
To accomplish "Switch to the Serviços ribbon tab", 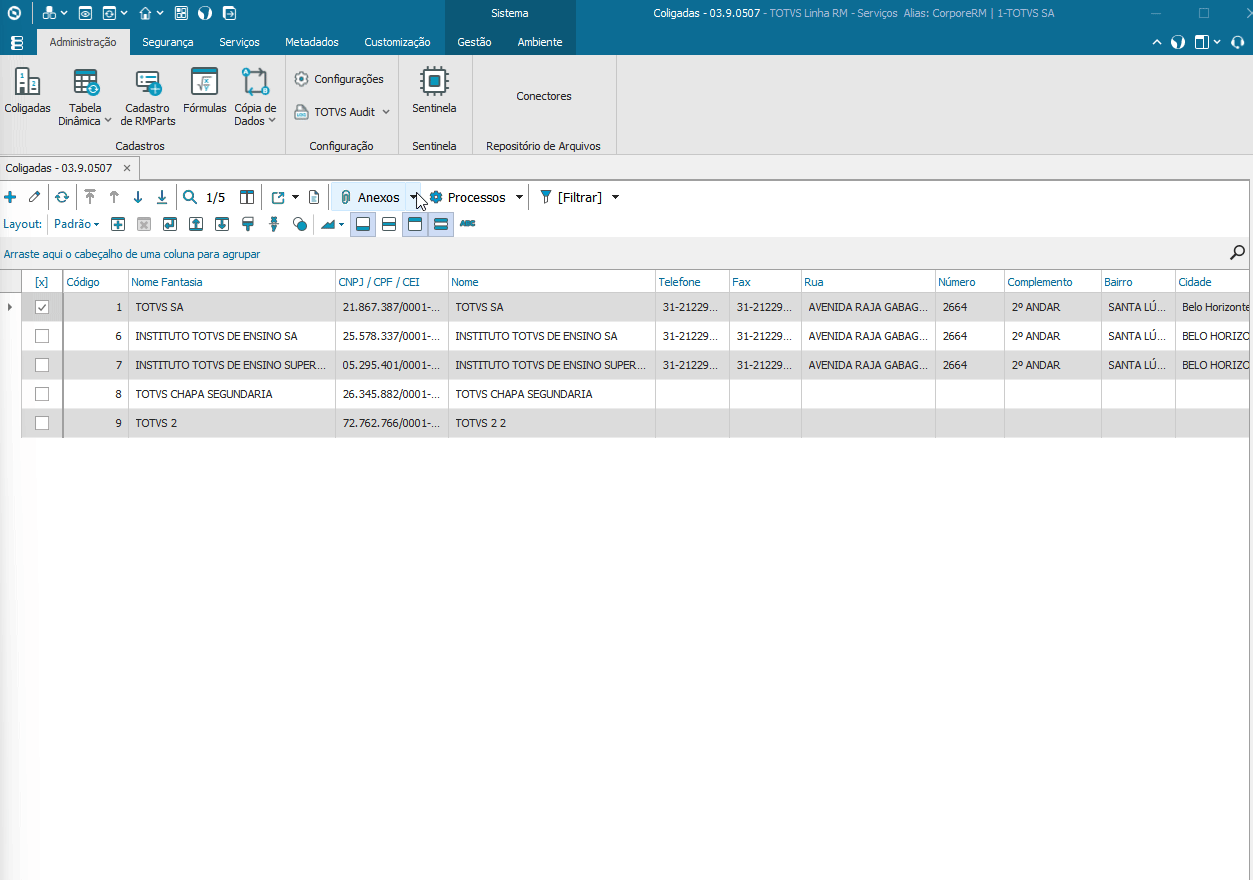I will [239, 42].
